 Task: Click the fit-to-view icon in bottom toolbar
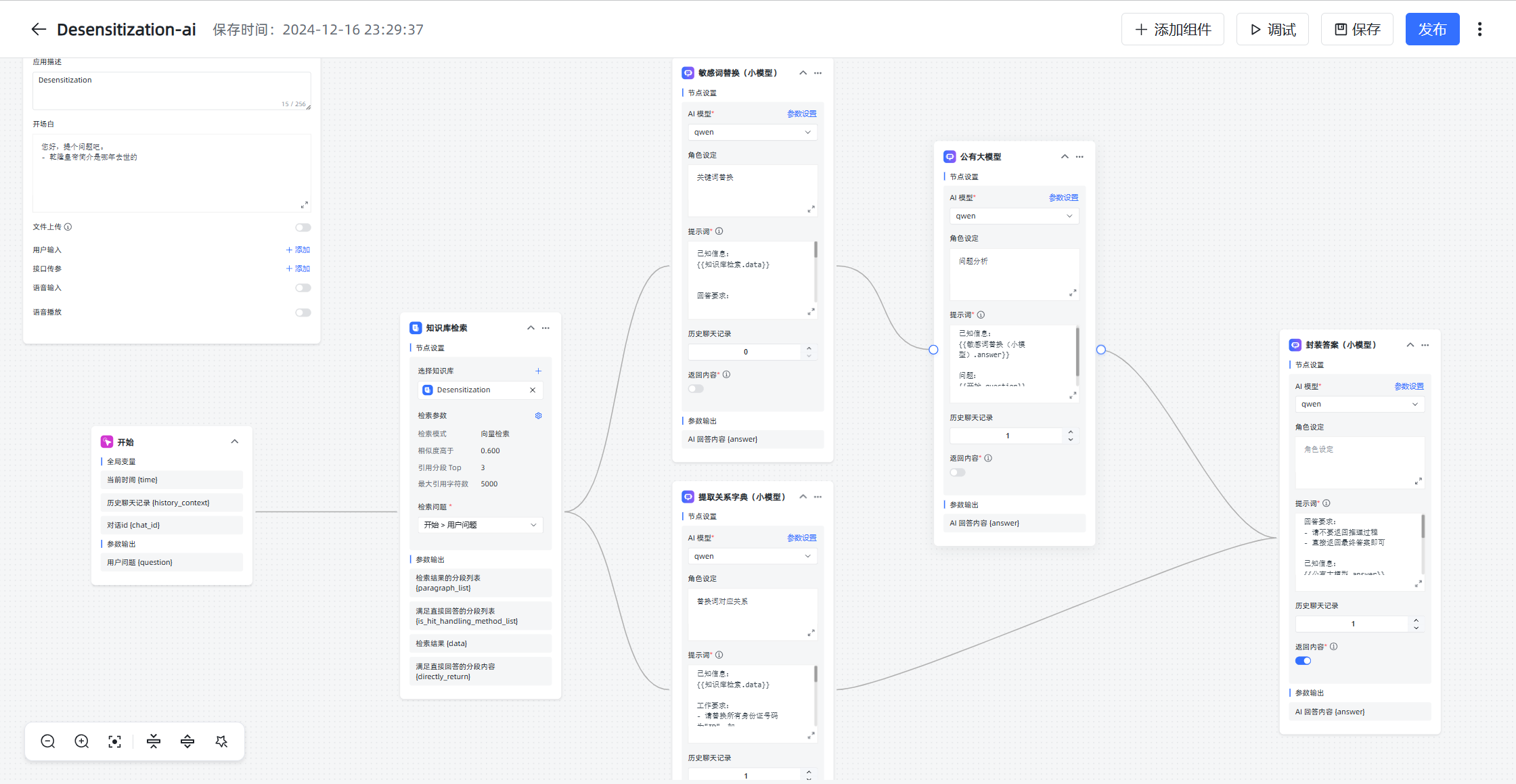(115, 741)
